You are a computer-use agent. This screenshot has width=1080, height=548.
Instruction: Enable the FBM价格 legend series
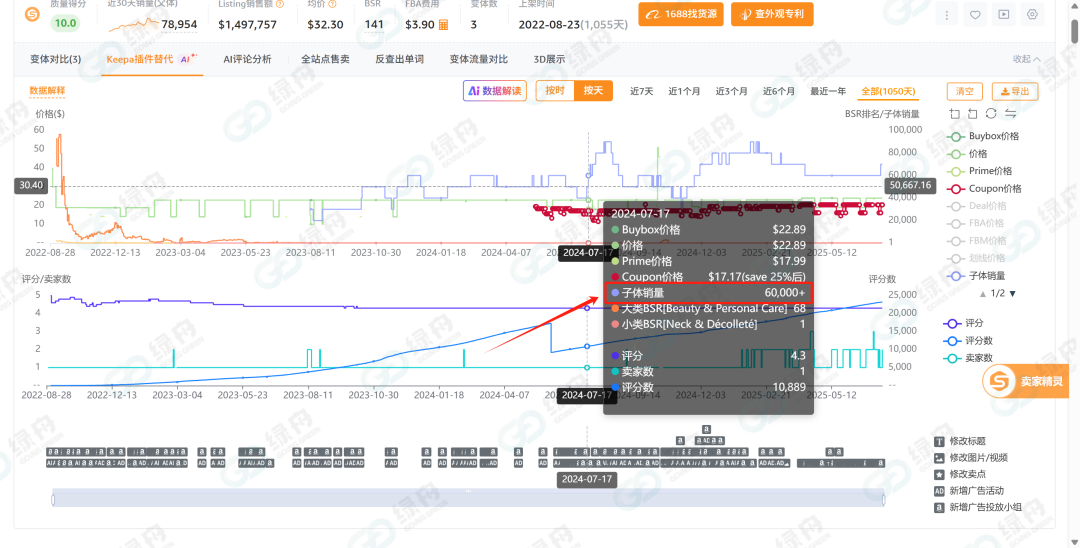click(x=976, y=240)
